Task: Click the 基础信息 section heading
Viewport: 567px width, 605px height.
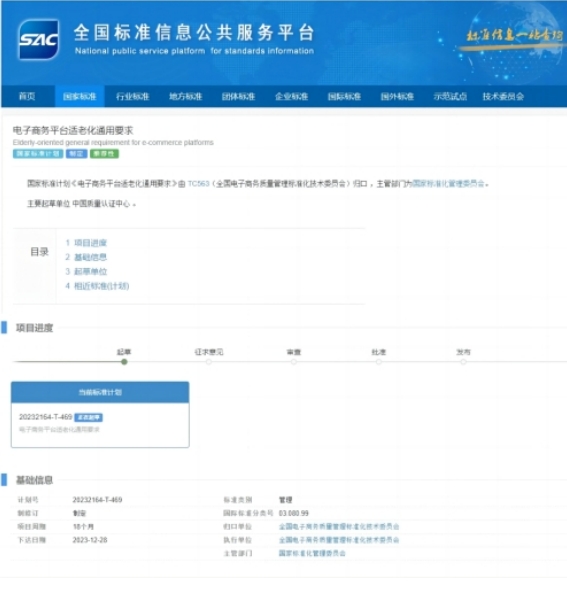Action: [34, 480]
